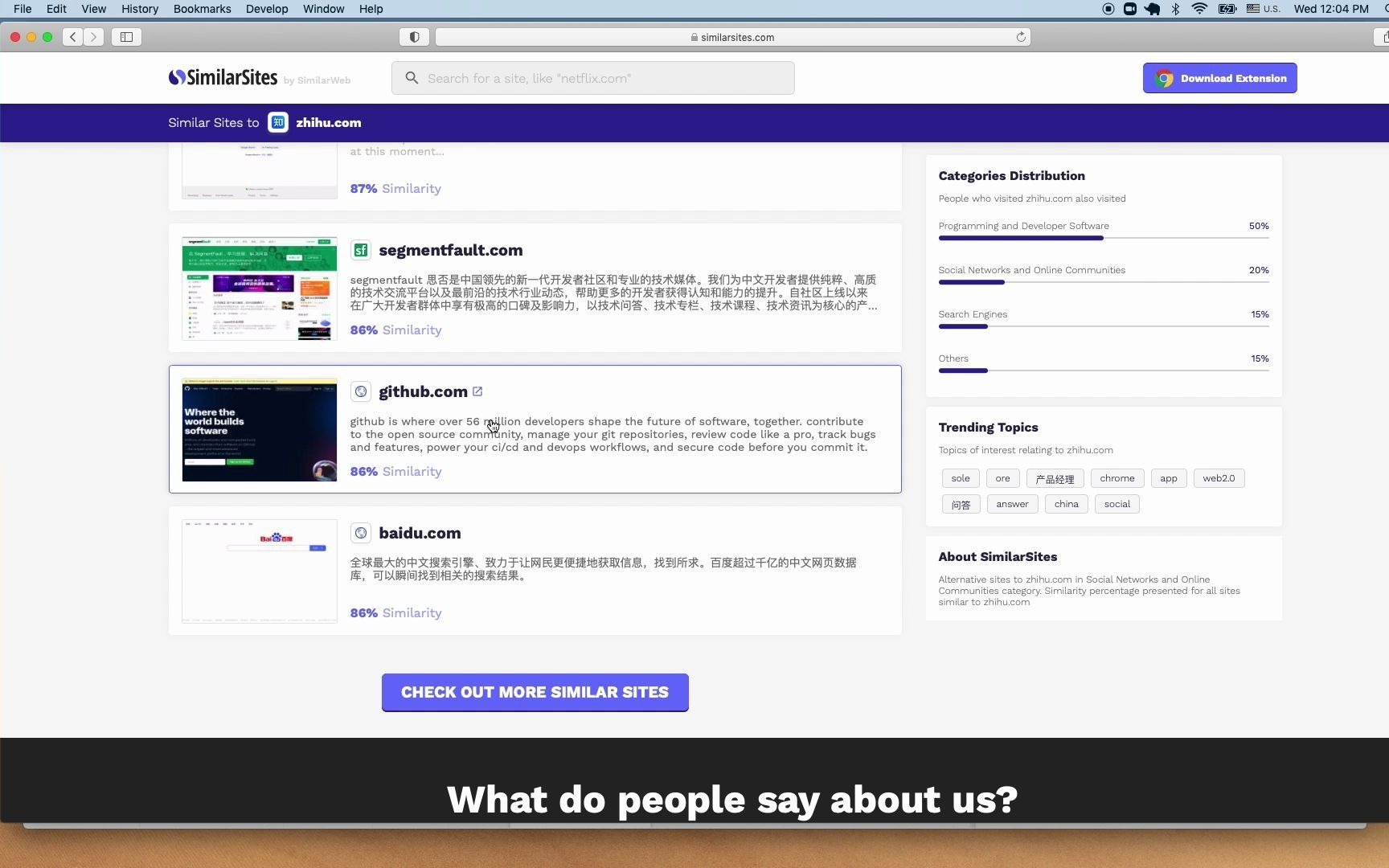The width and height of the screenshot is (1389, 868).
Task: Open the Wi-Fi status menu icon
Action: (1199, 9)
